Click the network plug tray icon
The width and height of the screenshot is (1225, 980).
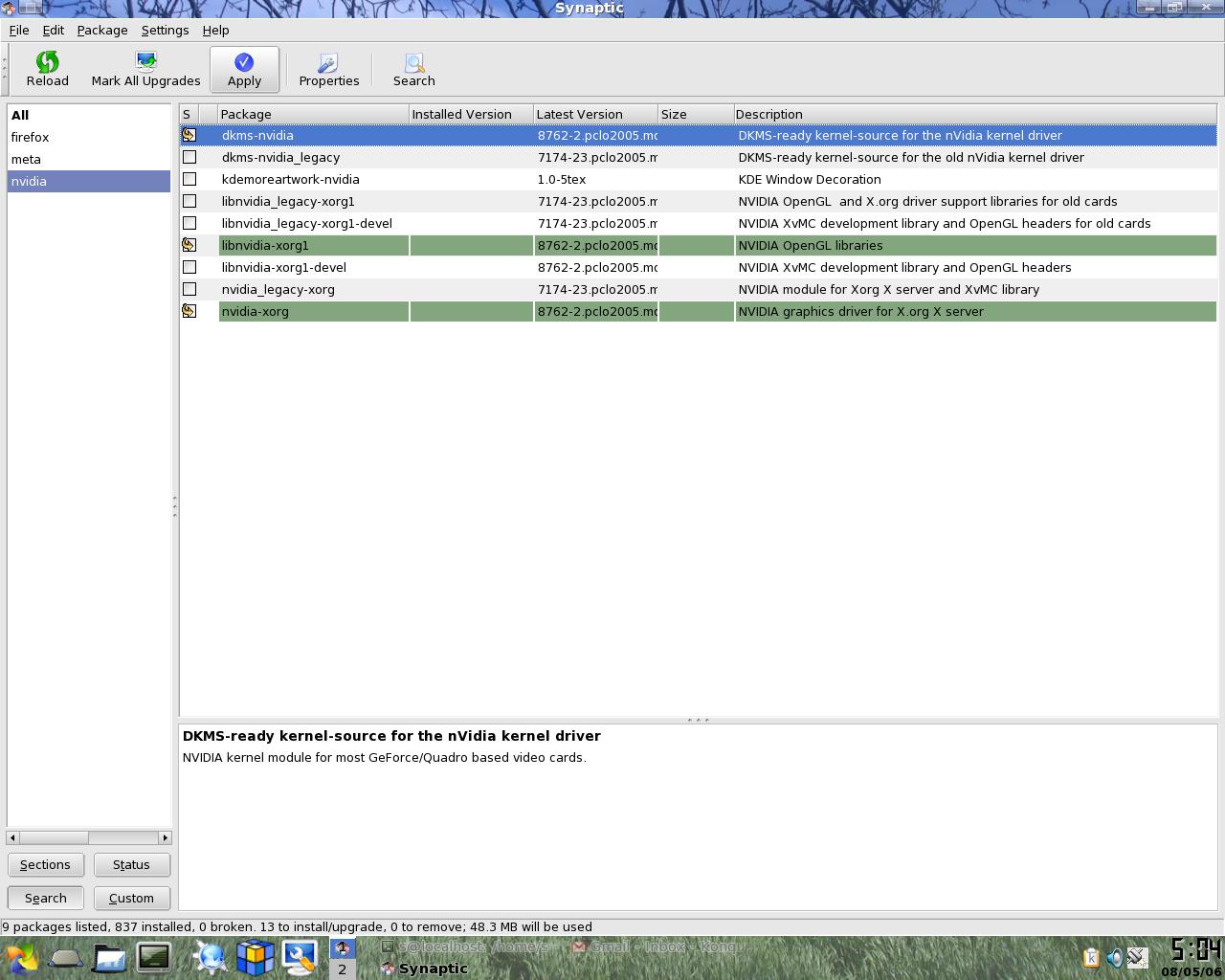click(x=1137, y=957)
